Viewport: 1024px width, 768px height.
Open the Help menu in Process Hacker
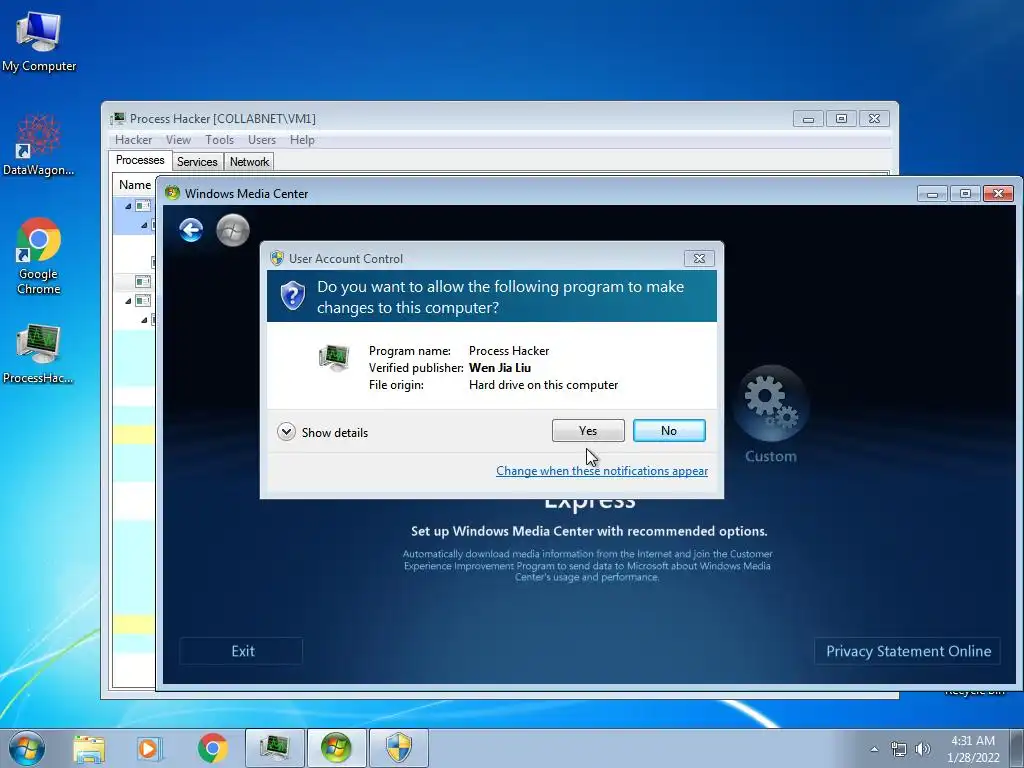(302, 140)
